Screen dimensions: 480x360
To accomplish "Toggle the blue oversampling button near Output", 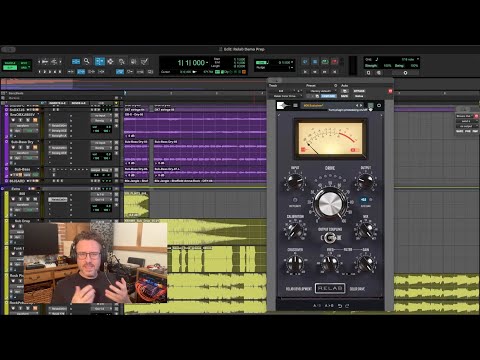I will [x=364, y=200].
